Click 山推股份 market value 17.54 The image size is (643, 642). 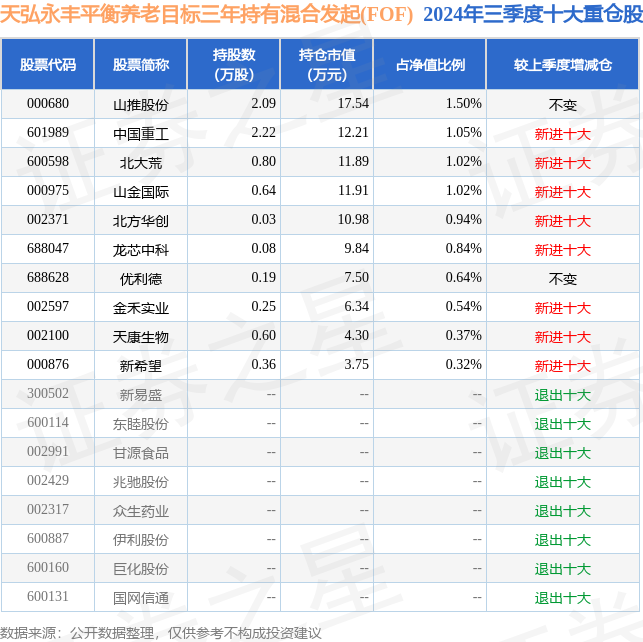pos(353,104)
